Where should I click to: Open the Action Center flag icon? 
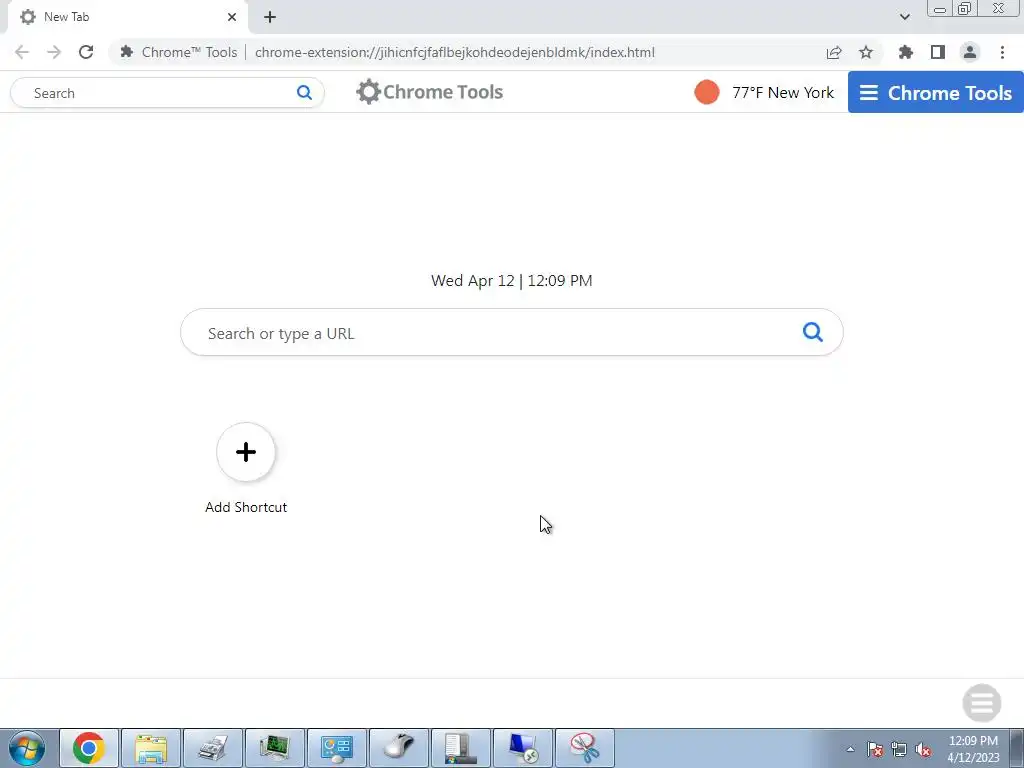[875, 749]
